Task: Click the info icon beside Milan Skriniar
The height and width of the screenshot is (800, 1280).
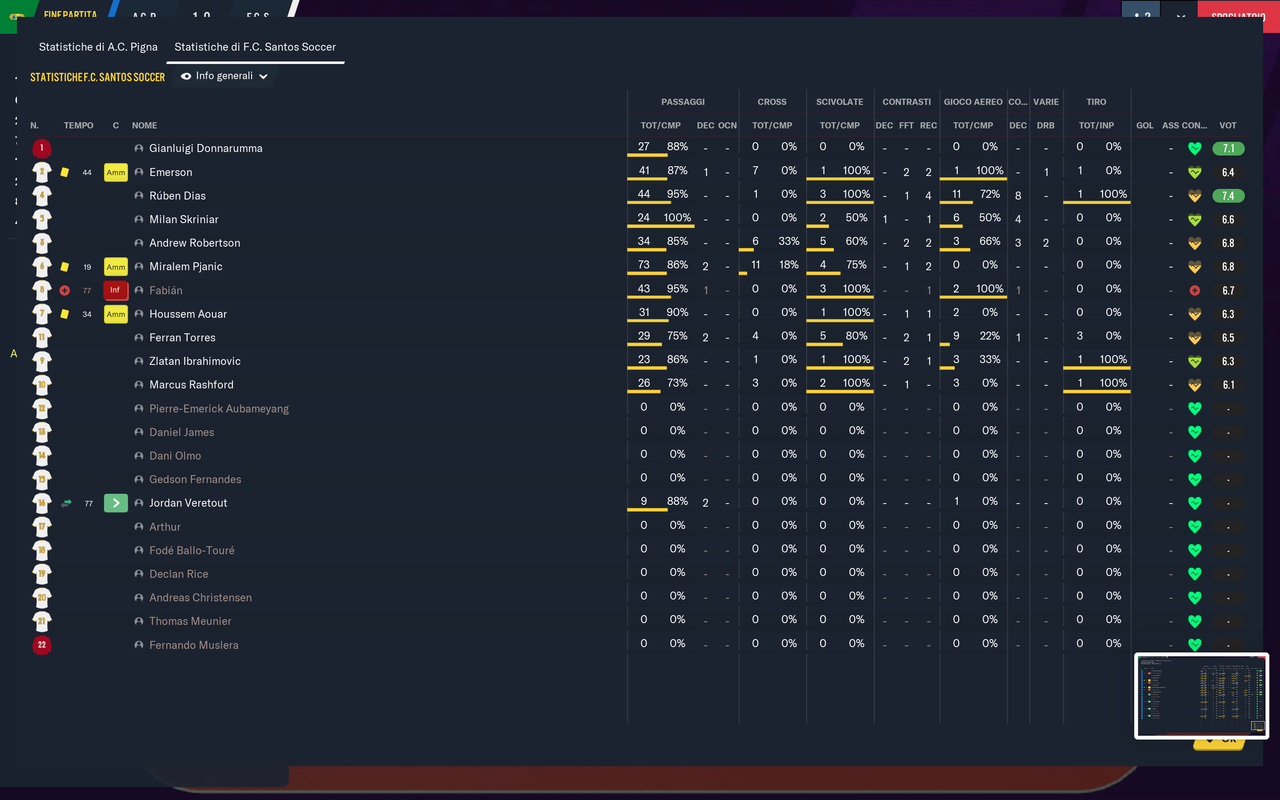Action: tap(140, 219)
